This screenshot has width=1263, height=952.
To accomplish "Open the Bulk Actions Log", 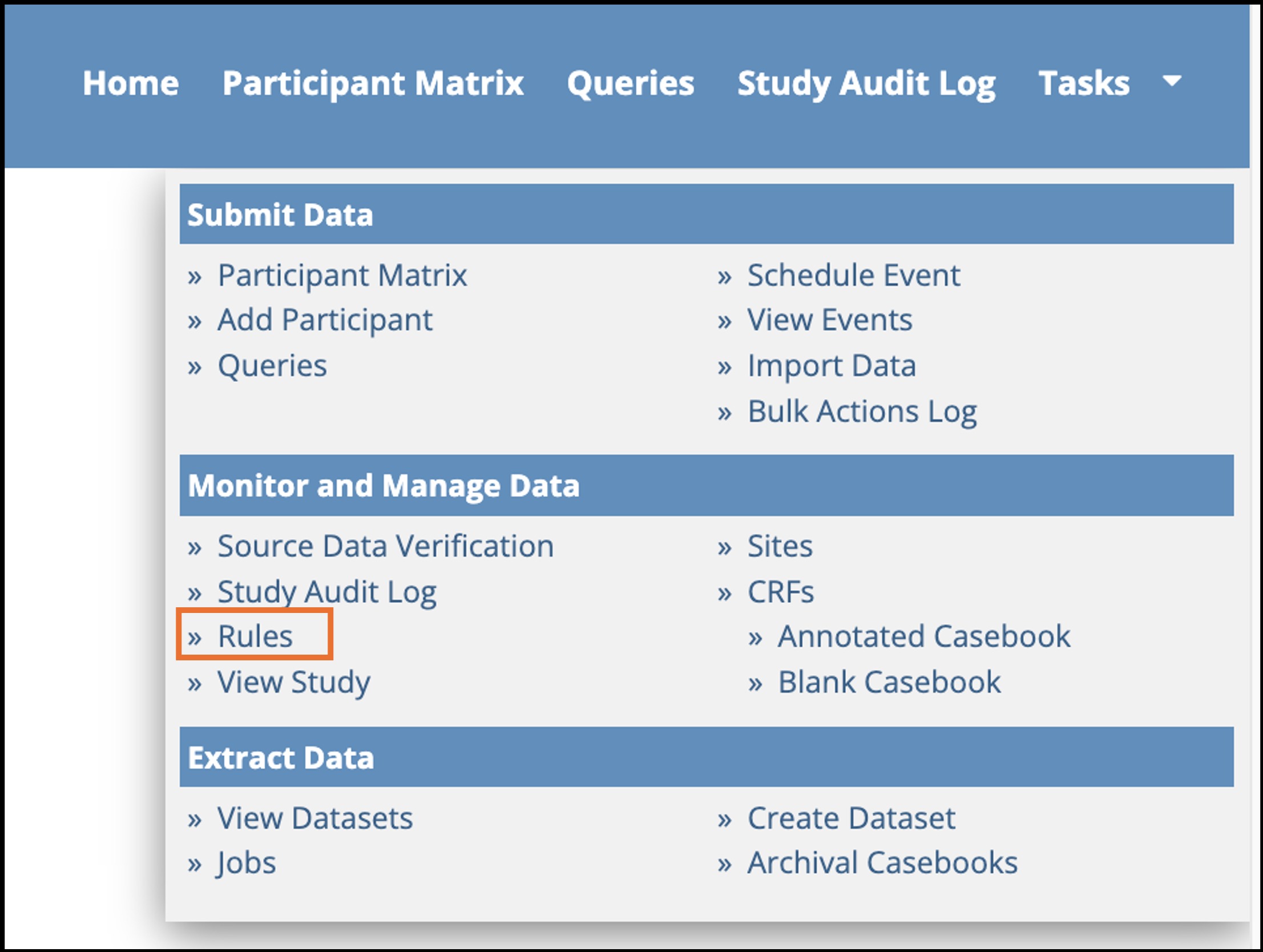I will pos(862,411).
